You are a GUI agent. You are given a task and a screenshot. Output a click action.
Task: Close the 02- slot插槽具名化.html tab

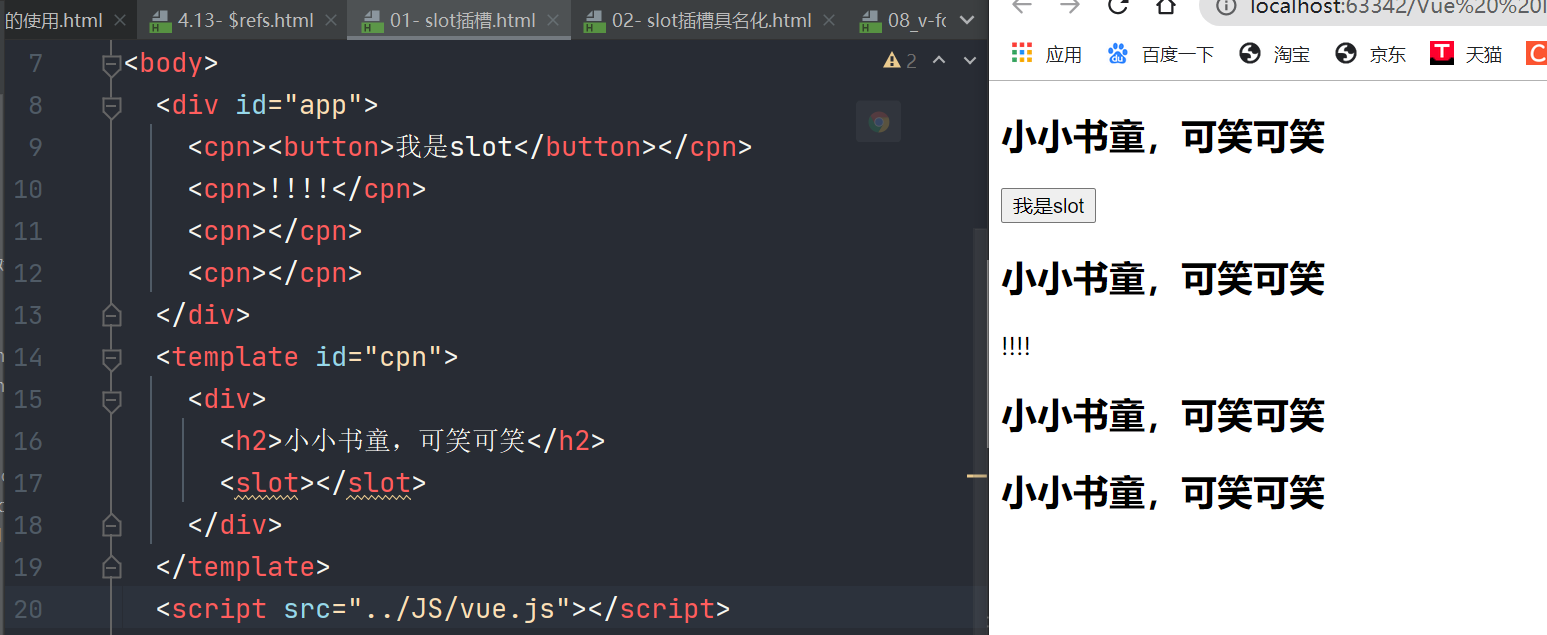[x=828, y=20]
